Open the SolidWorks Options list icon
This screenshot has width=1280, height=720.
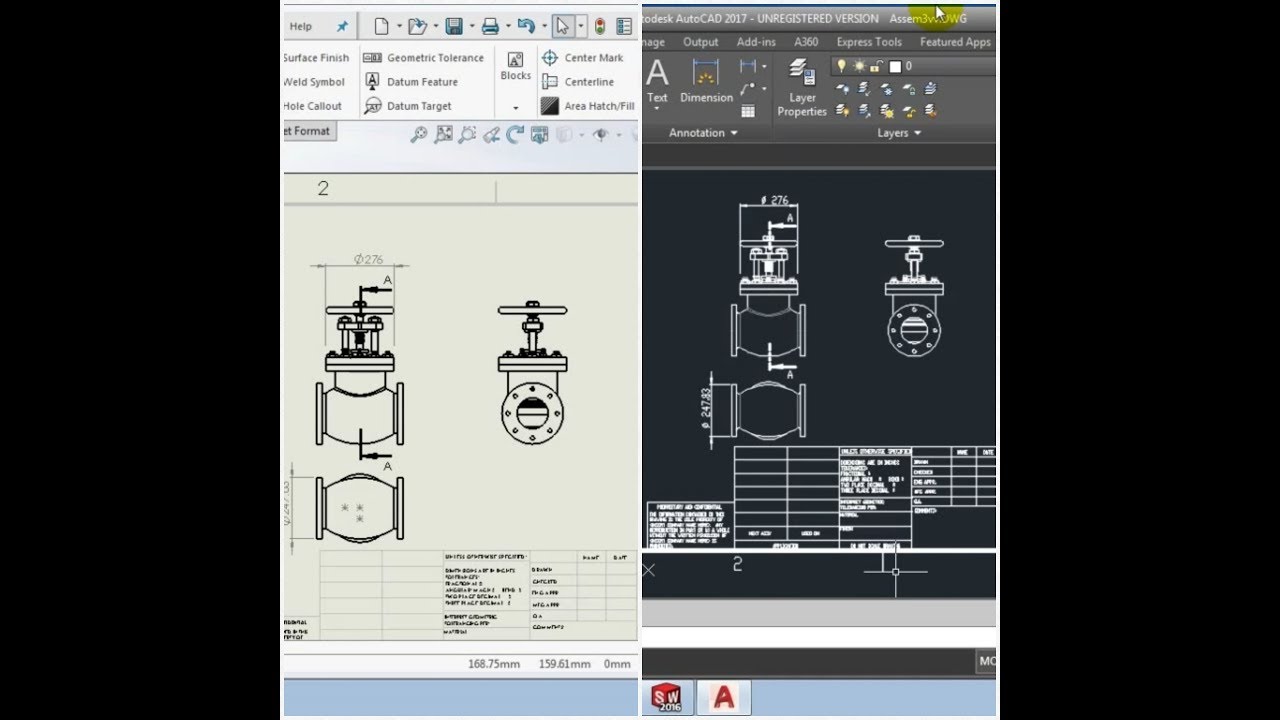[x=624, y=26]
